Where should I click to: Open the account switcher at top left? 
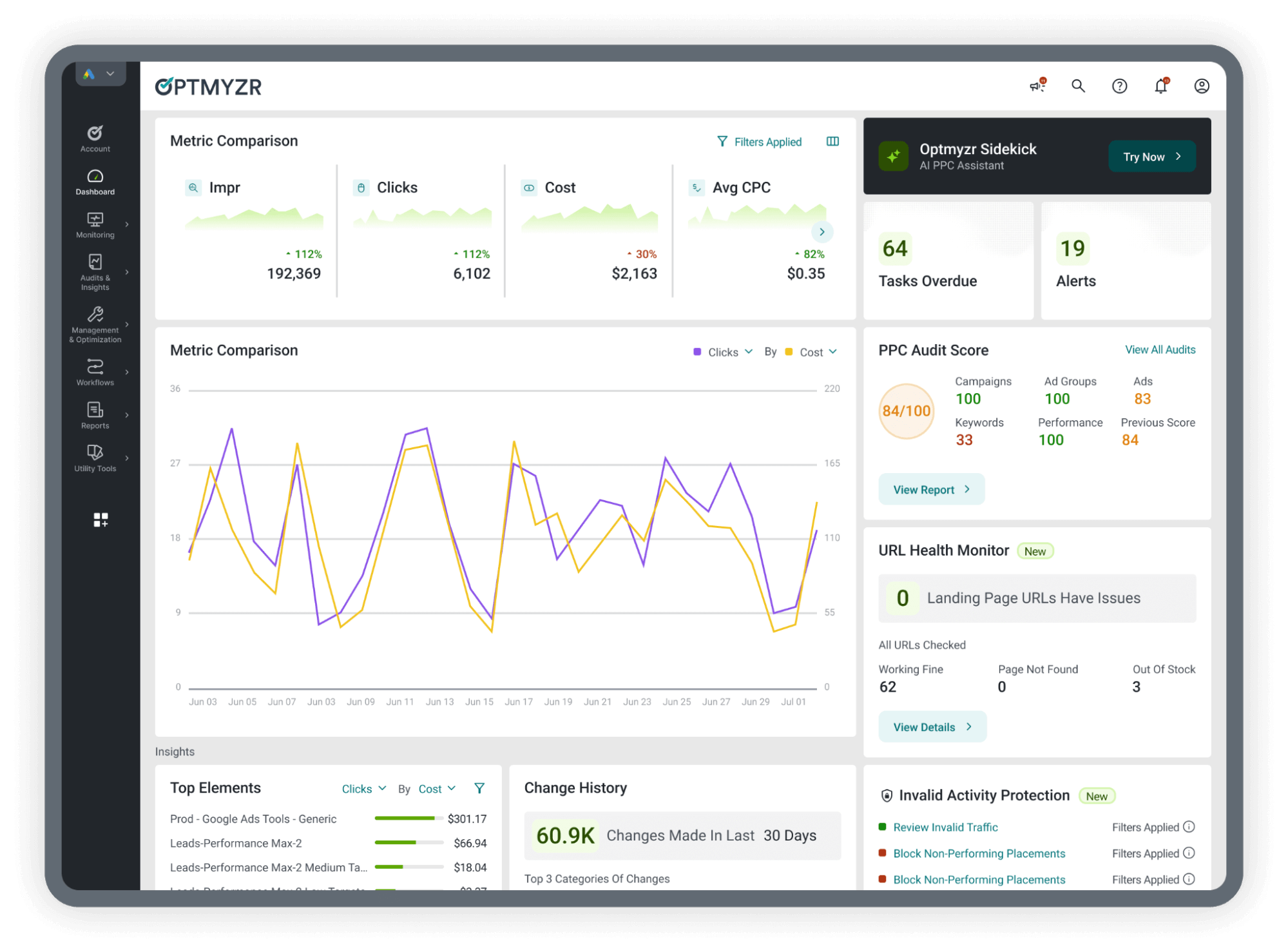click(101, 73)
